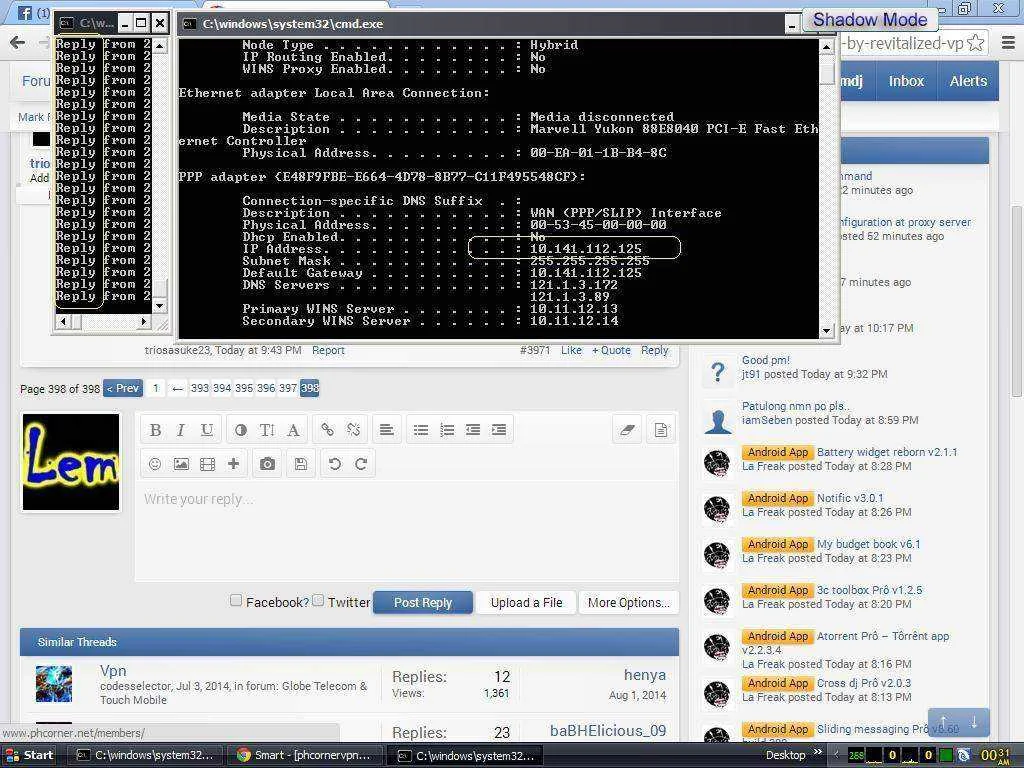Remove link using the unlink icon
Image resolution: width=1024 pixels, height=768 pixels.
[353, 430]
